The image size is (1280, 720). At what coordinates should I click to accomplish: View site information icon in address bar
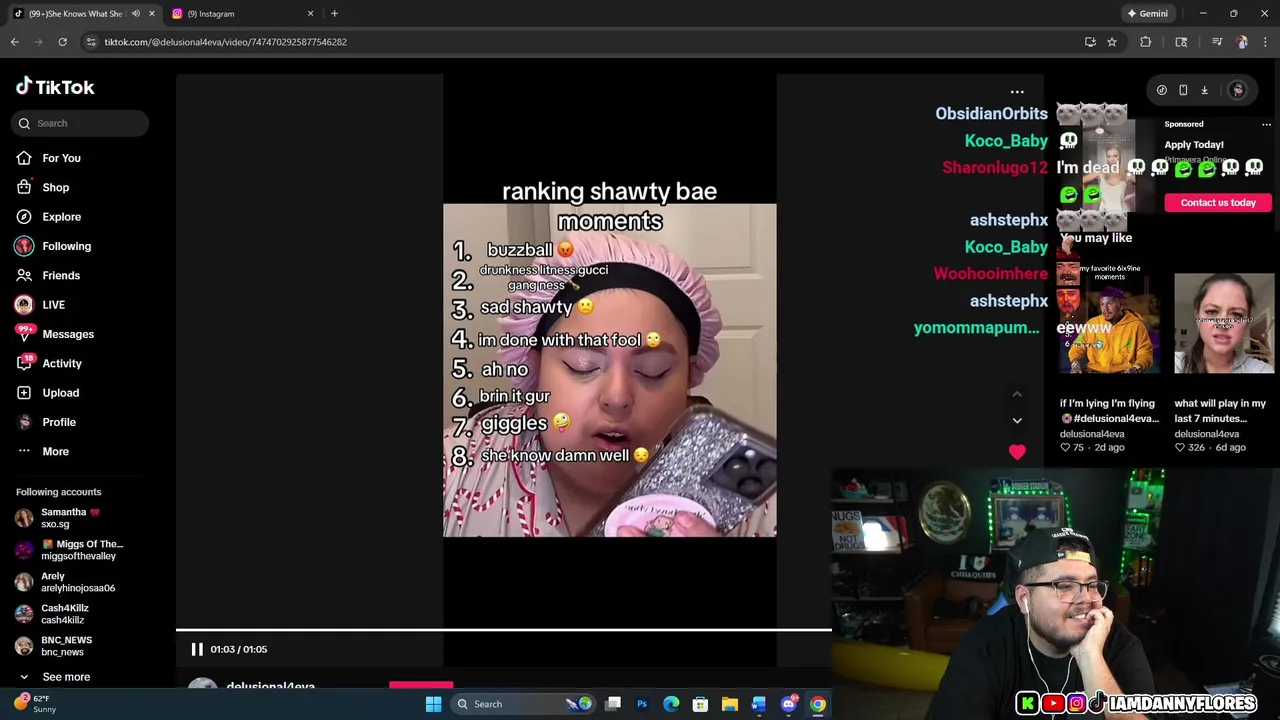tap(91, 42)
